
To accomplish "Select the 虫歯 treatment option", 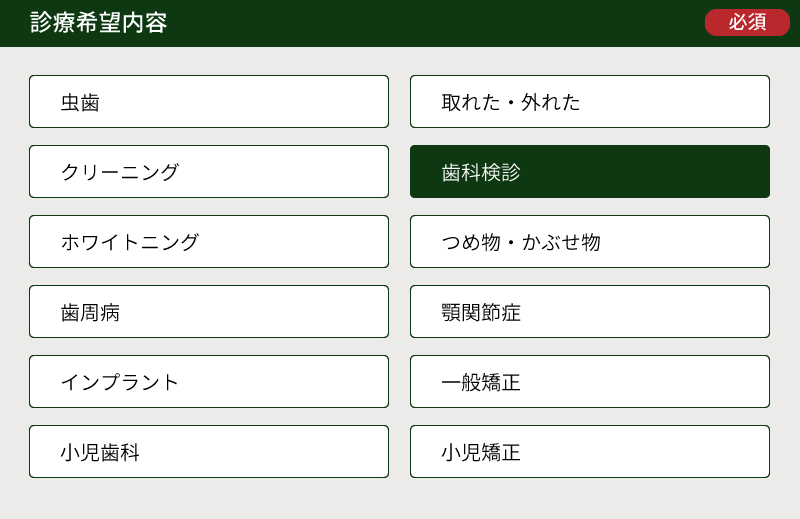I will pyautogui.click(x=208, y=102).
